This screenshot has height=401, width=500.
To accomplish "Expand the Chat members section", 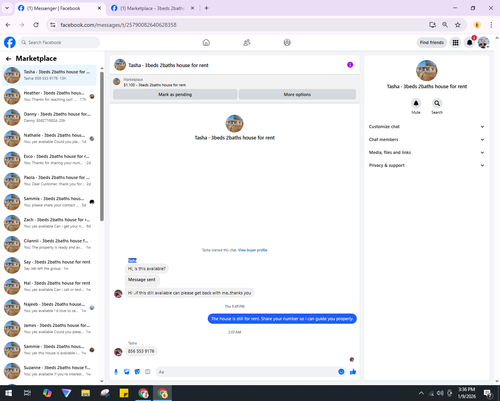I will pyautogui.click(x=426, y=139).
